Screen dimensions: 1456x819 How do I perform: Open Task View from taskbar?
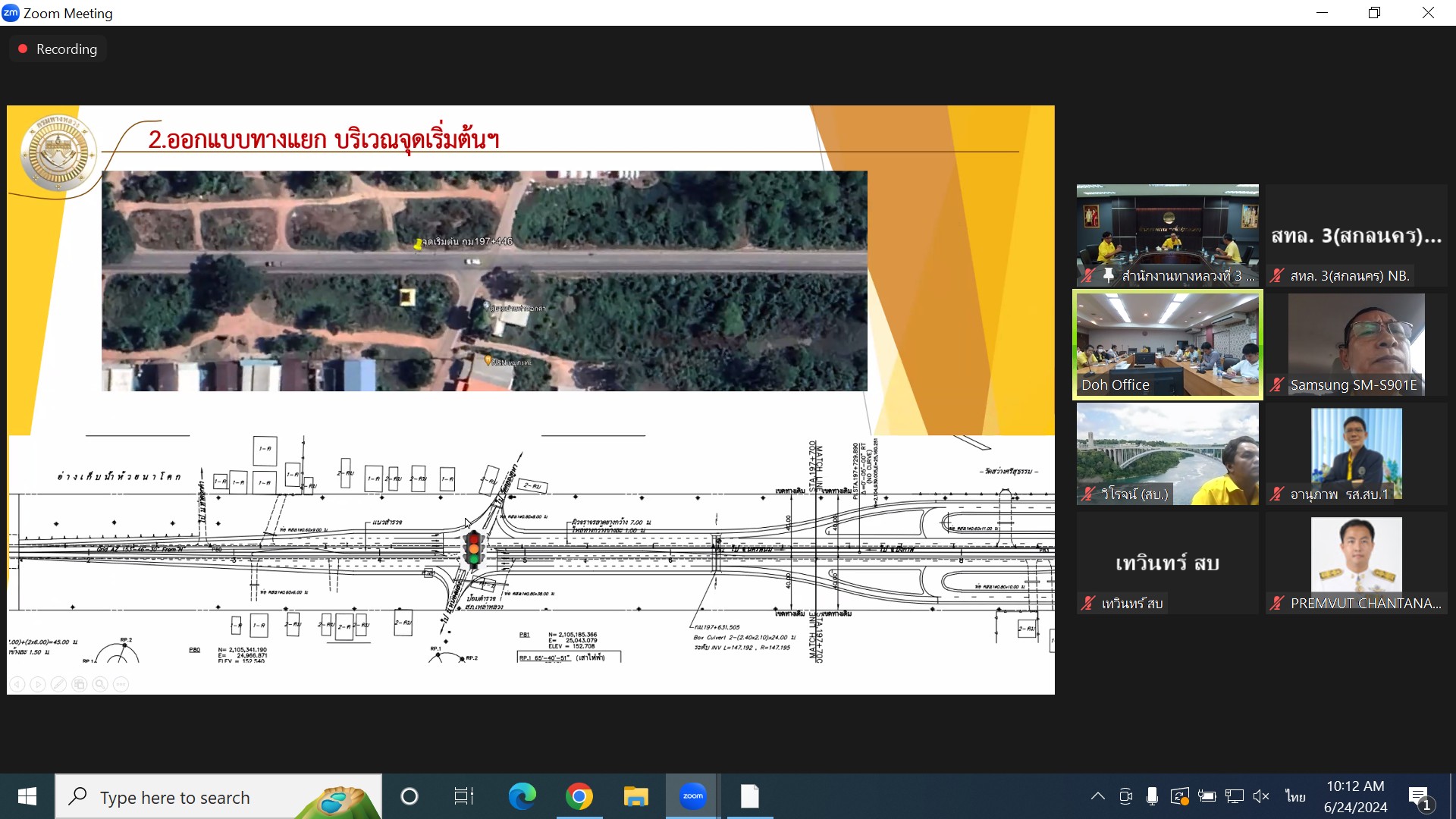pyautogui.click(x=463, y=796)
